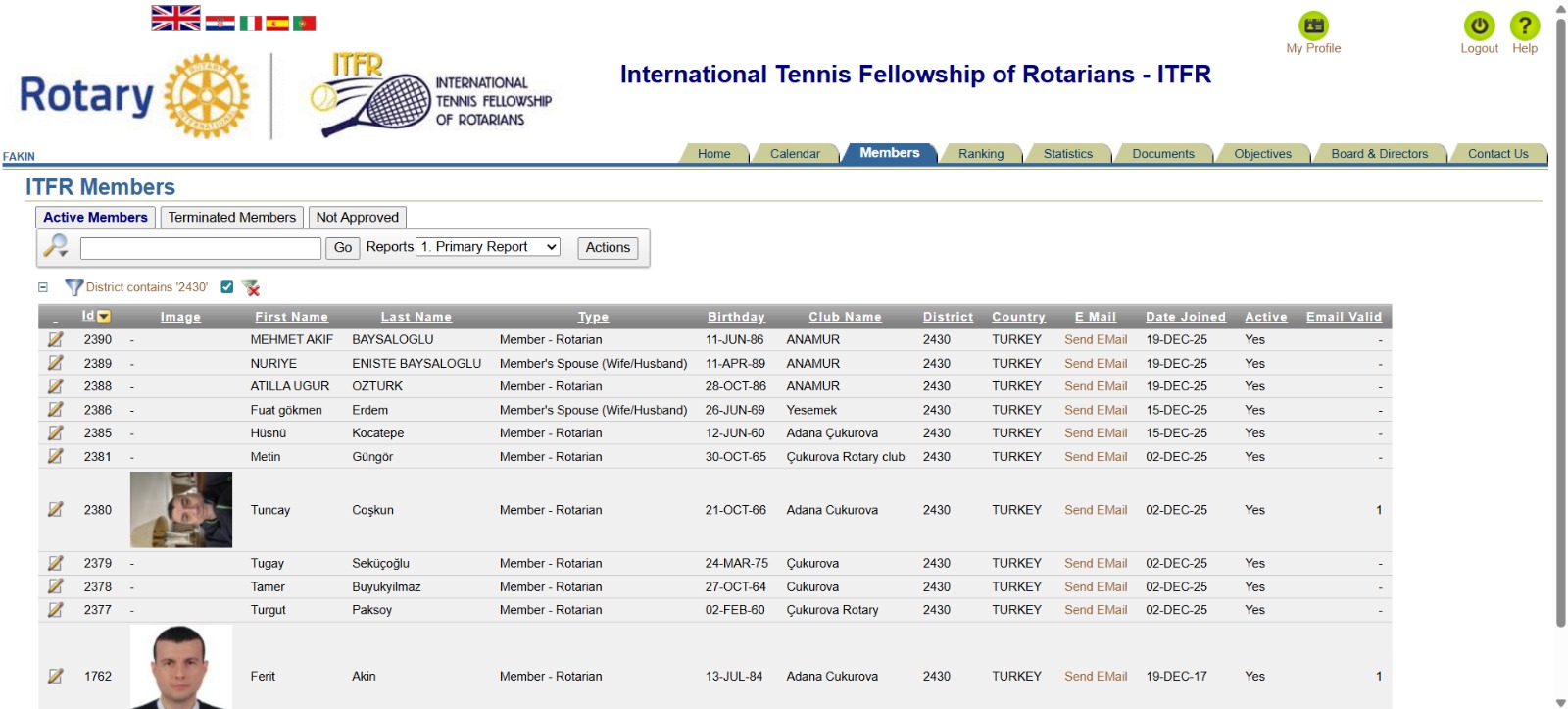Collapse the filter section with minus box
The height and width of the screenshot is (709, 1568).
[43, 287]
